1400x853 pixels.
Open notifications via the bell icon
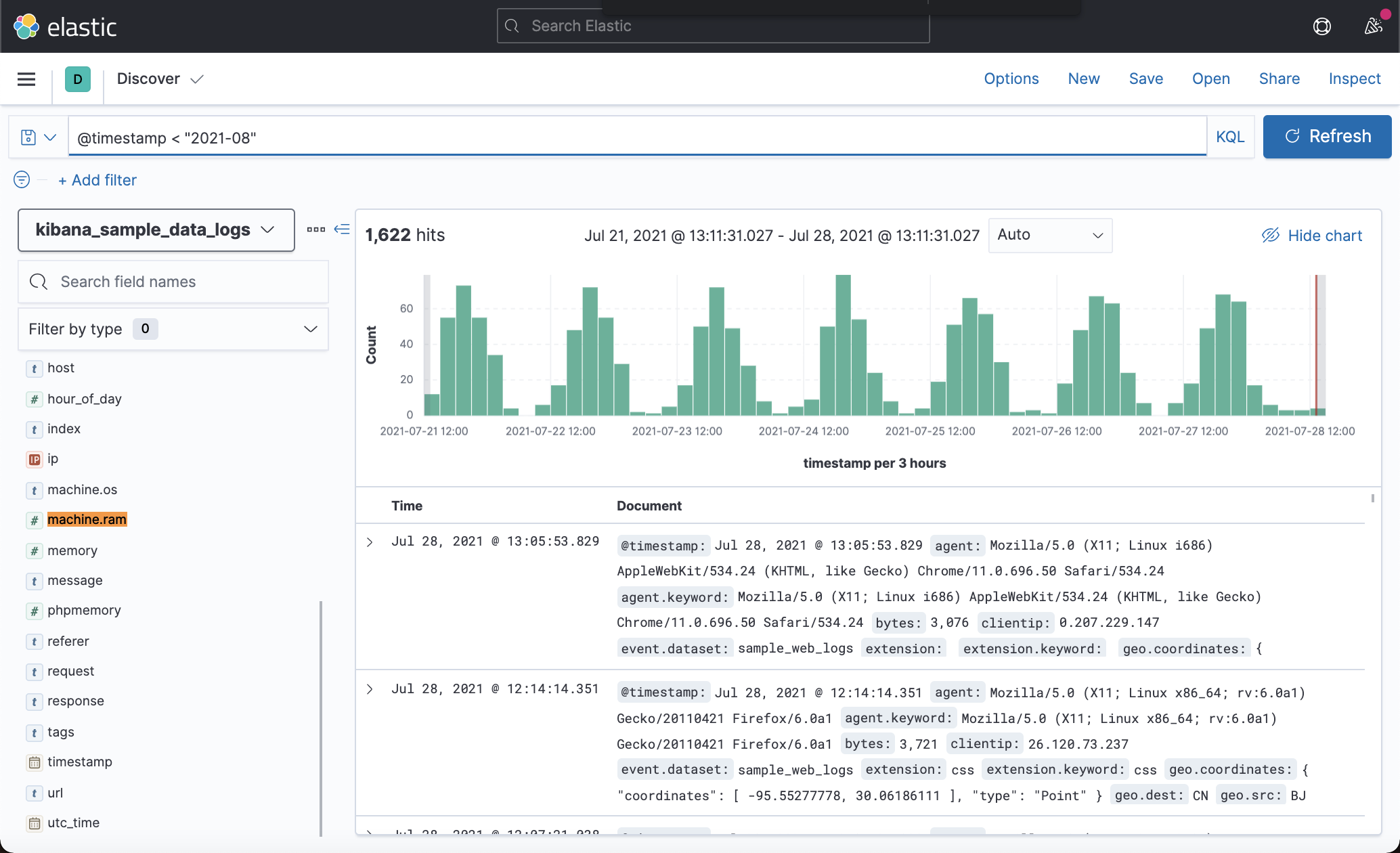tap(1374, 26)
